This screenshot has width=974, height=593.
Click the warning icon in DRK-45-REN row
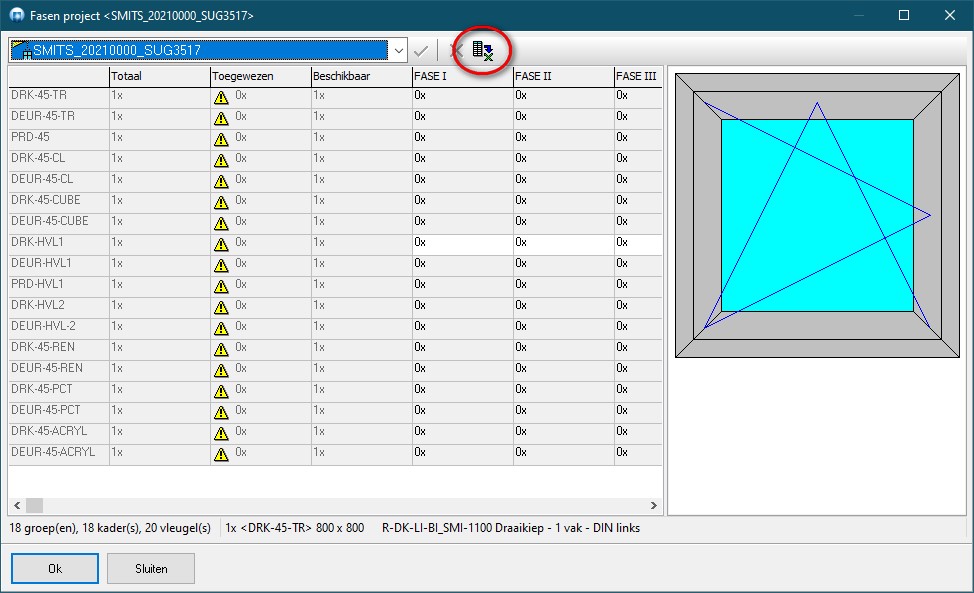[x=221, y=350]
